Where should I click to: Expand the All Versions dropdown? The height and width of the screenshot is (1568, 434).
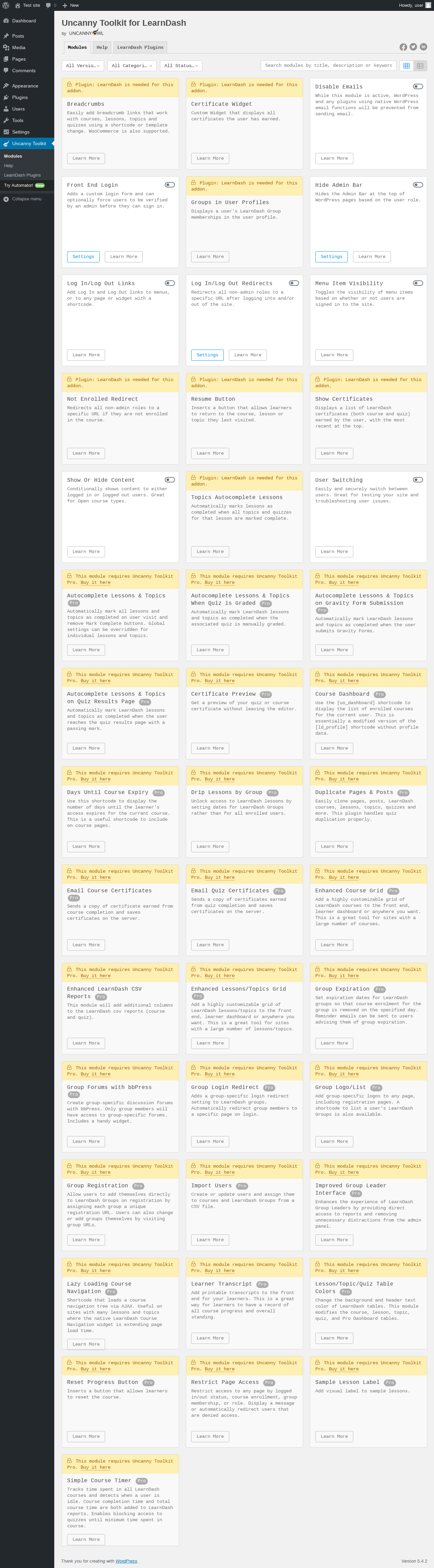tap(83, 66)
